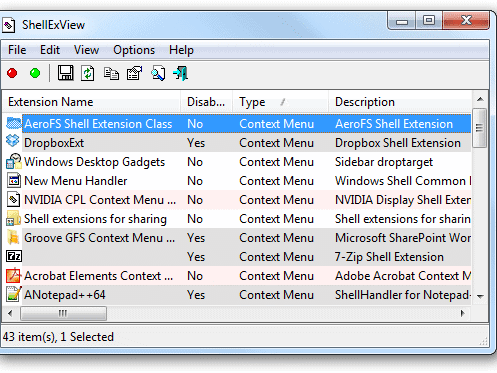497x373 pixels.
Task: Sort by the Extension Name column header
Action: pyautogui.click(x=91, y=102)
